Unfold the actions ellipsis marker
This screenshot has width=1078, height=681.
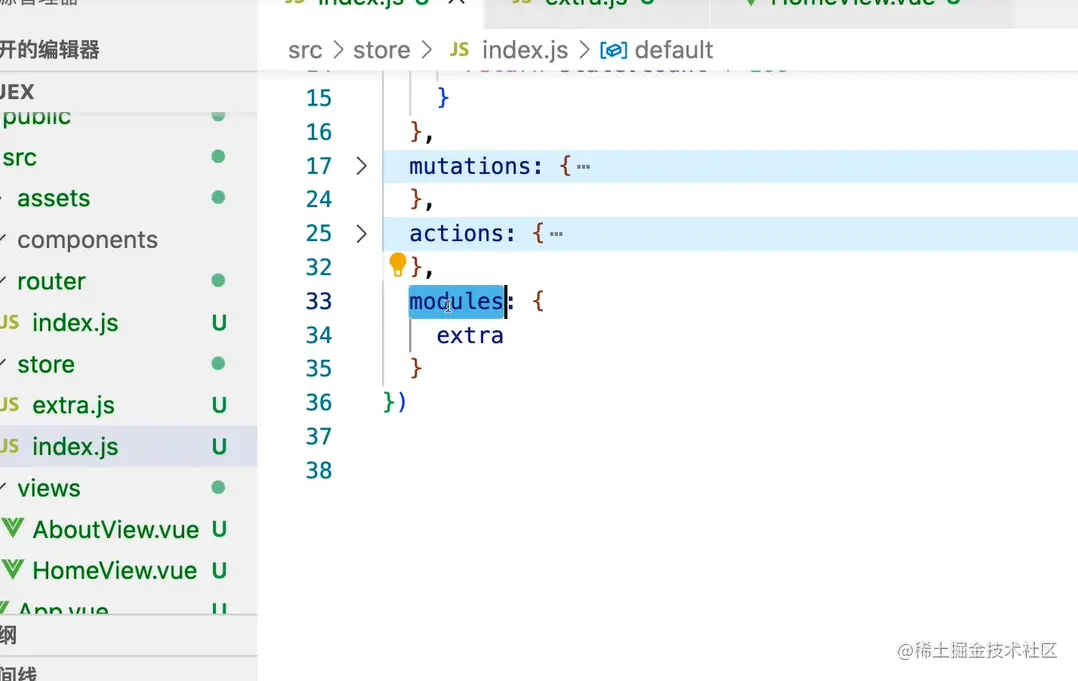click(x=556, y=234)
